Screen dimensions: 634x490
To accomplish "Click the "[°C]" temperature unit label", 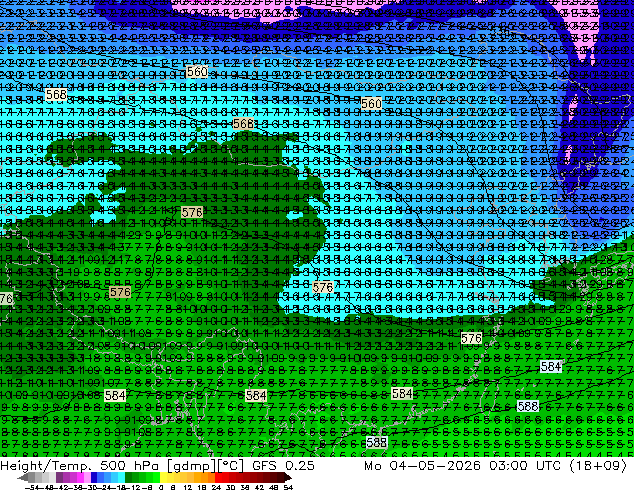I will coord(230,466).
